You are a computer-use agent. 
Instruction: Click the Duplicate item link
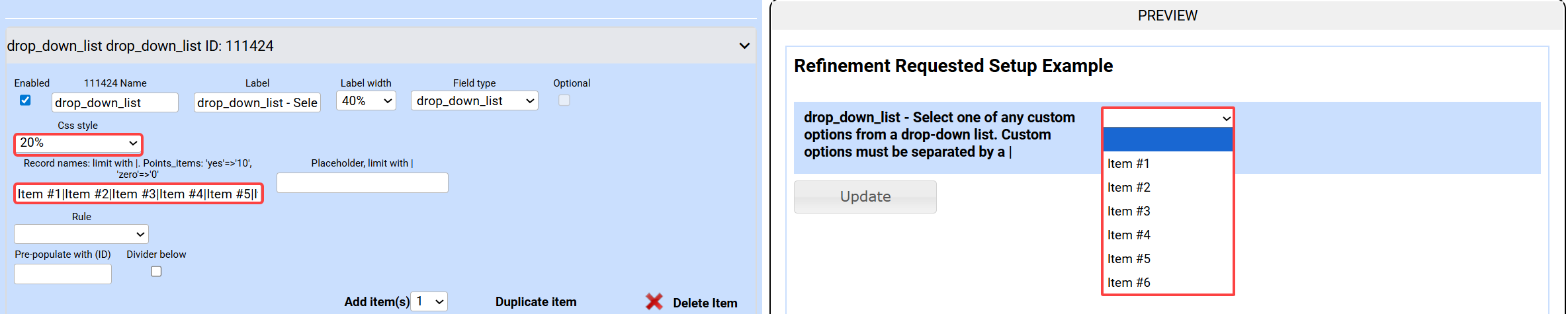click(x=536, y=302)
